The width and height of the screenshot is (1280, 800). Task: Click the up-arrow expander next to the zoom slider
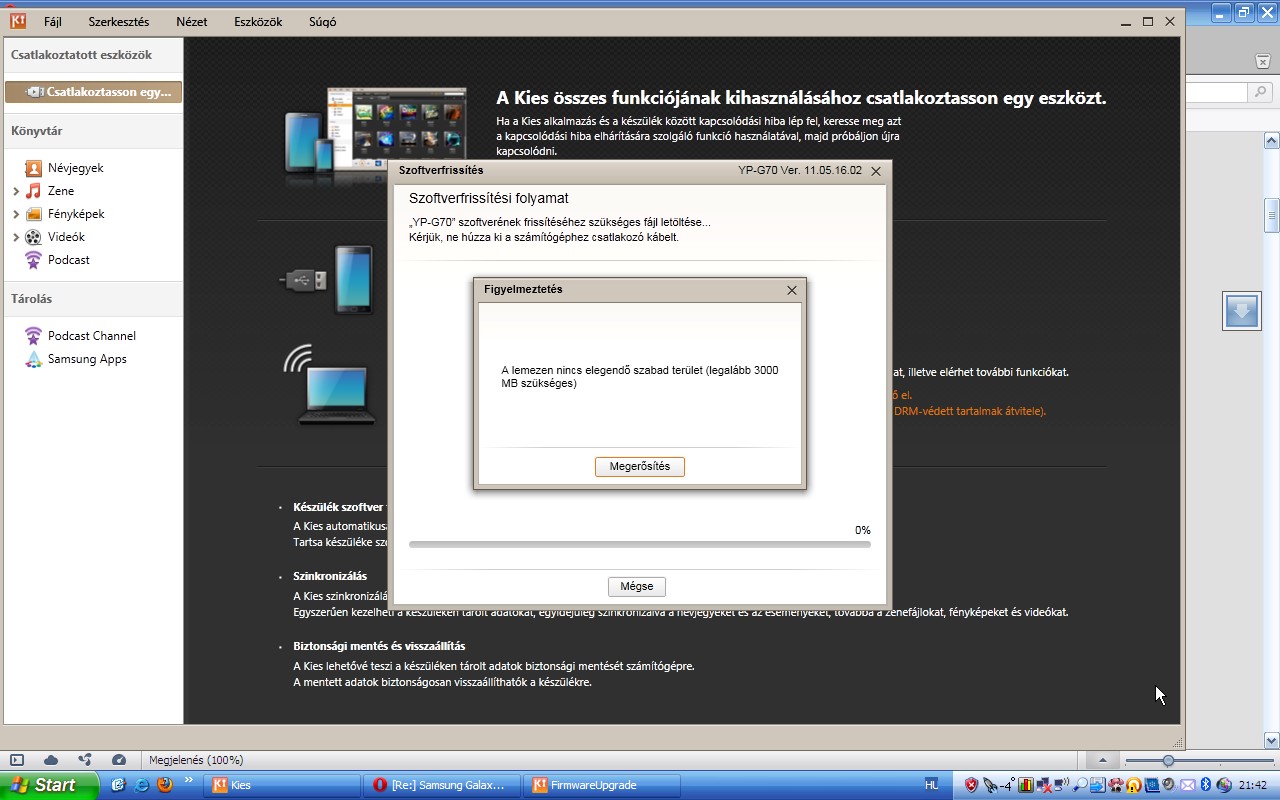(x=1103, y=761)
